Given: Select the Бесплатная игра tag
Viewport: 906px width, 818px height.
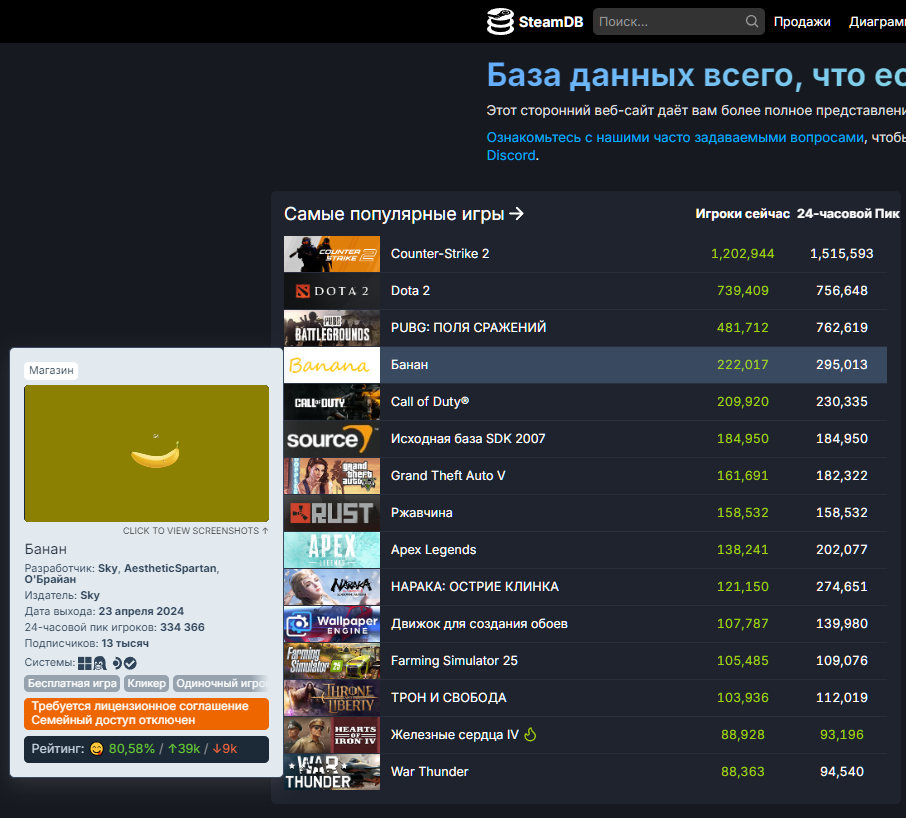Looking at the screenshot, I should click(x=72, y=683).
